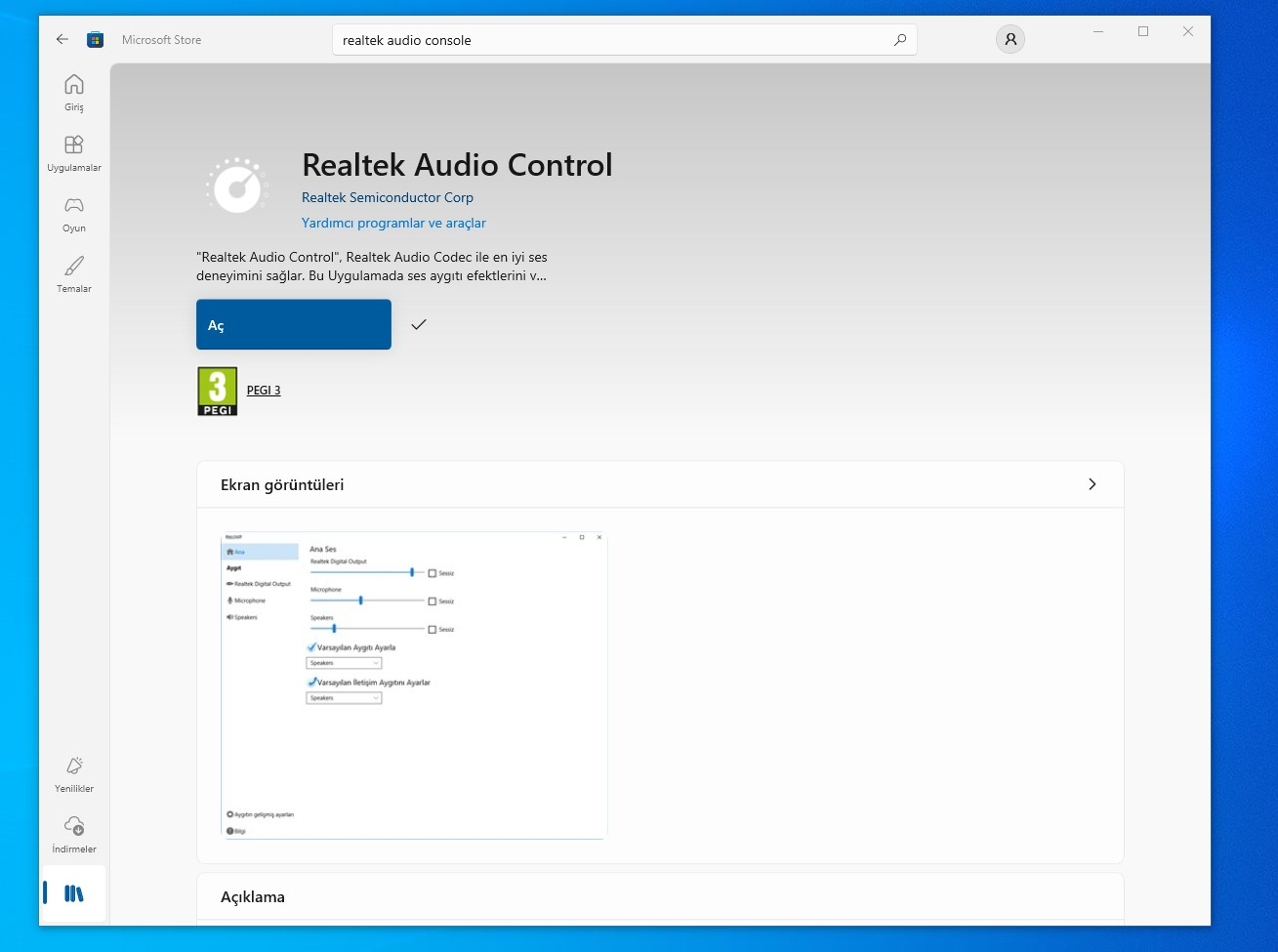Open the Giriş home section

[74, 93]
